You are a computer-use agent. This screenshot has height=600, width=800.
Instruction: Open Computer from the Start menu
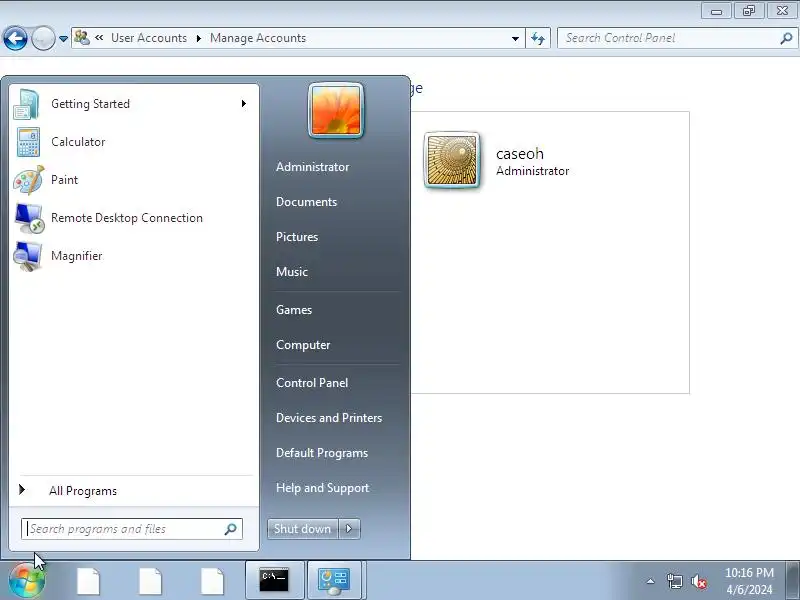point(303,345)
